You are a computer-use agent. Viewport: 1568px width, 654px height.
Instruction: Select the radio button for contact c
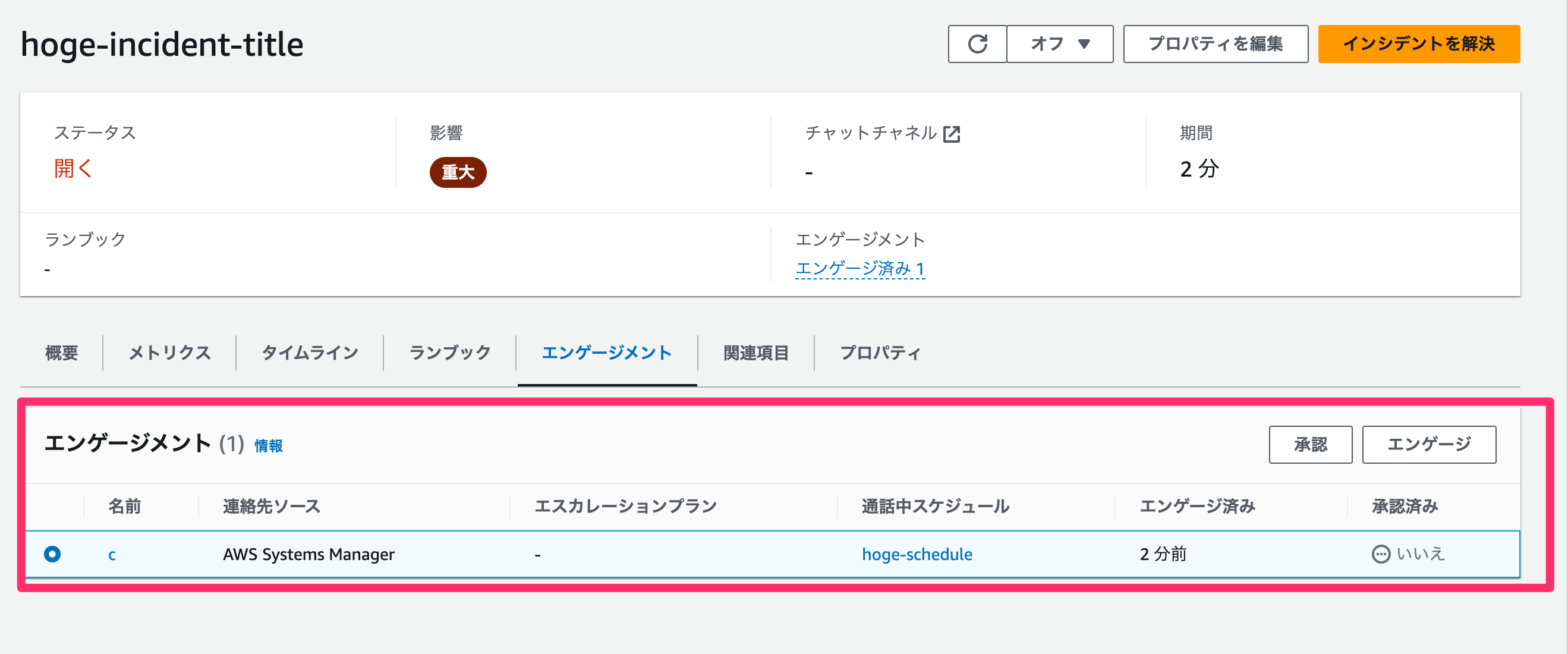(52, 554)
